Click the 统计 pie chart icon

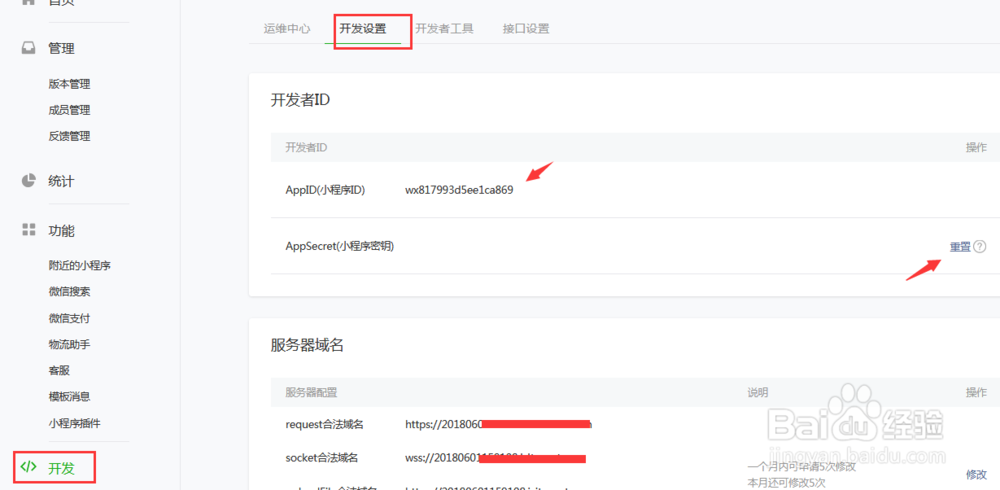28,181
